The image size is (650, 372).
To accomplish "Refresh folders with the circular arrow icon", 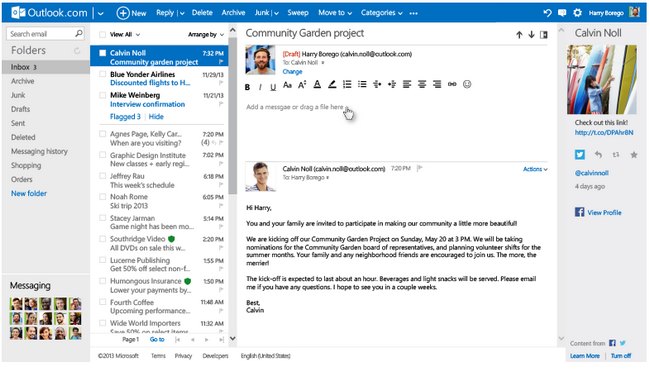I will (x=77, y=51).
